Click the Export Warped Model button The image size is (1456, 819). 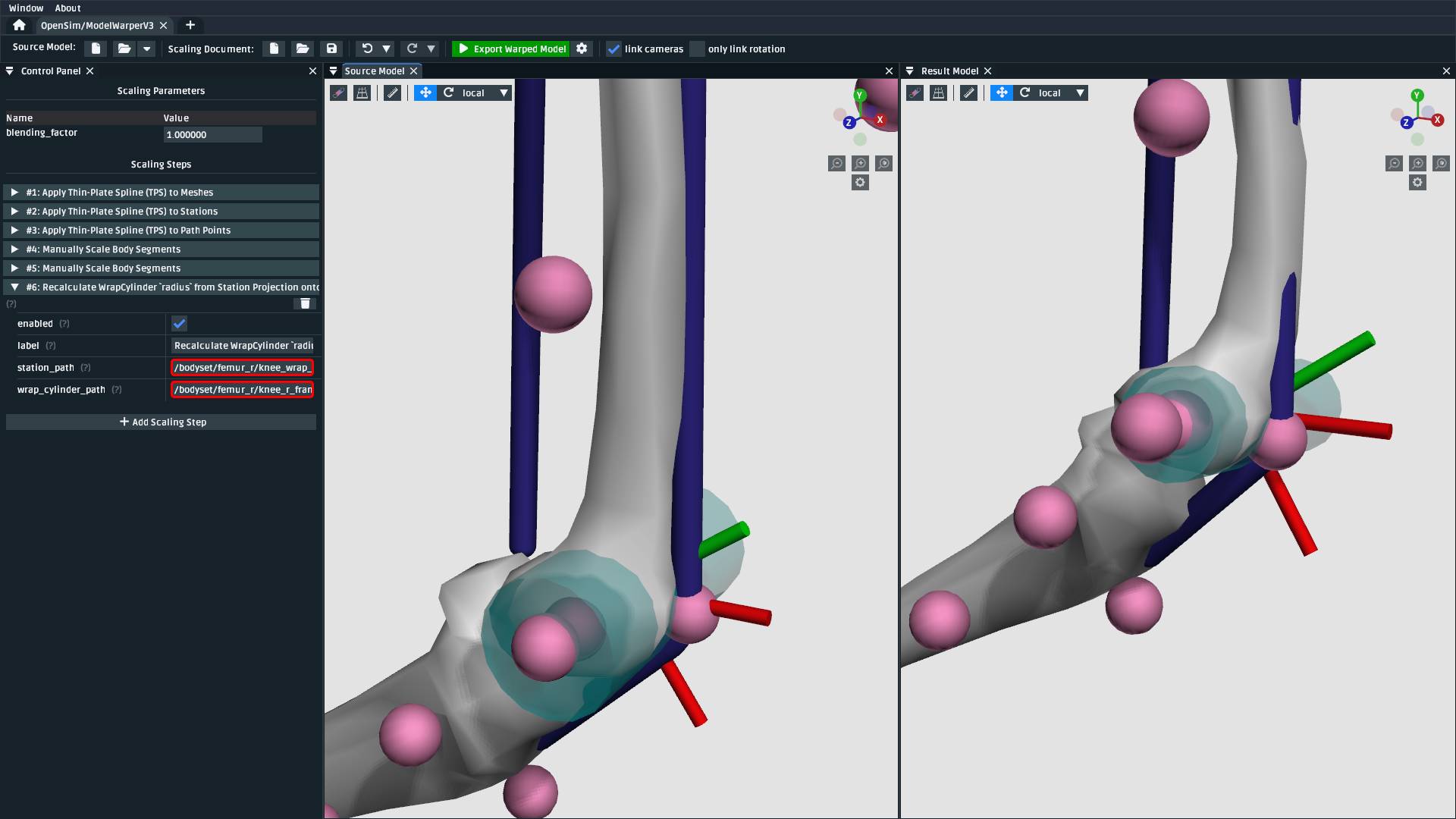tap(511, 49)
